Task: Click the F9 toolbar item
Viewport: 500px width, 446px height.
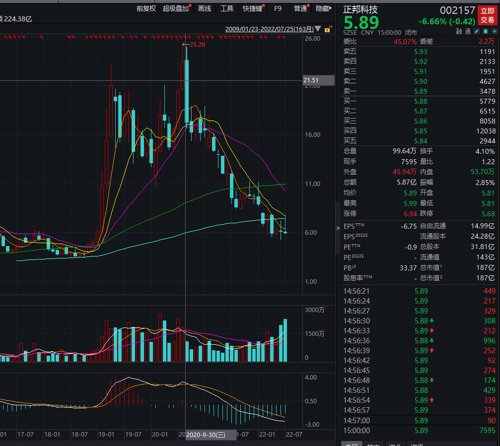Action: pos(278,8)
